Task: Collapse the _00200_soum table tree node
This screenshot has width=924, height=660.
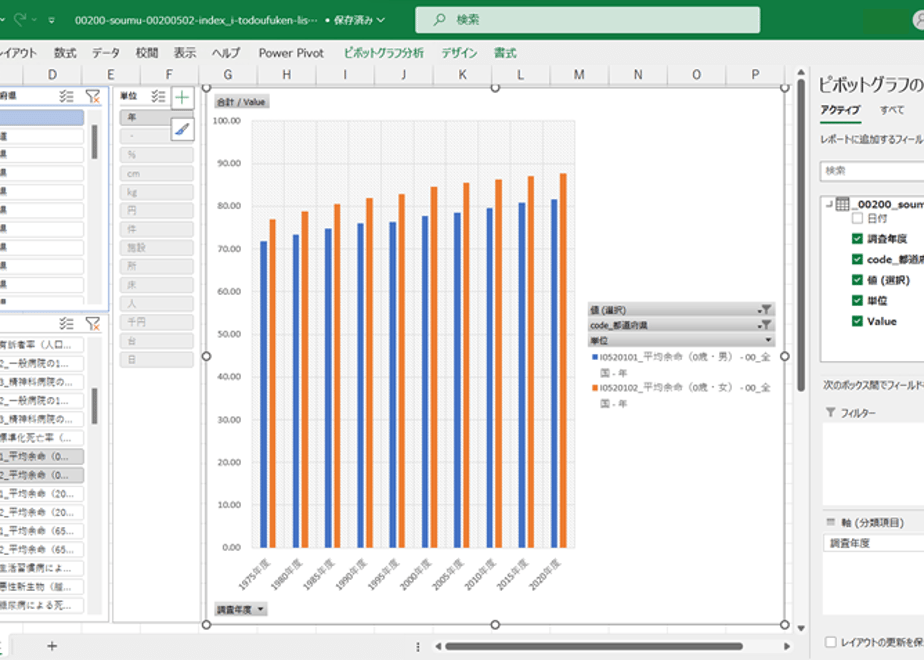Action: [x=829, y=204]
